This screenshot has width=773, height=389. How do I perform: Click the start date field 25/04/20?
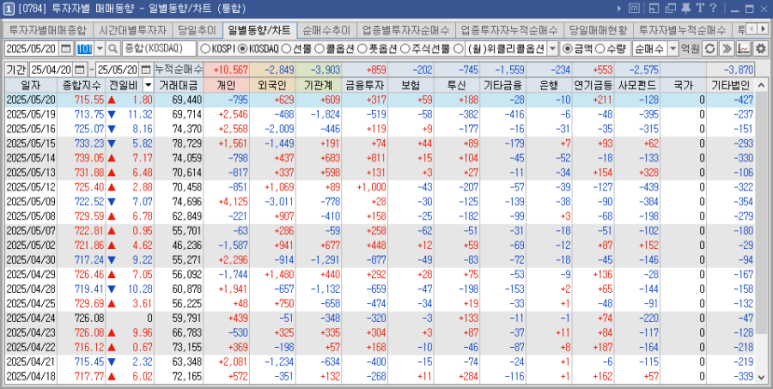pyautogui.click(x=52, y=70)
